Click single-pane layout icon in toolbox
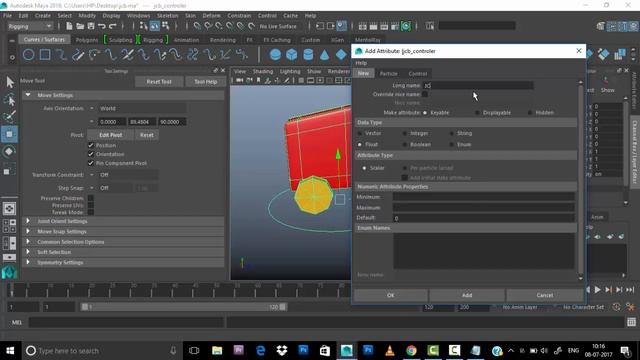The image size is (640, 360). pyautogui.click(x=9, y=209)
